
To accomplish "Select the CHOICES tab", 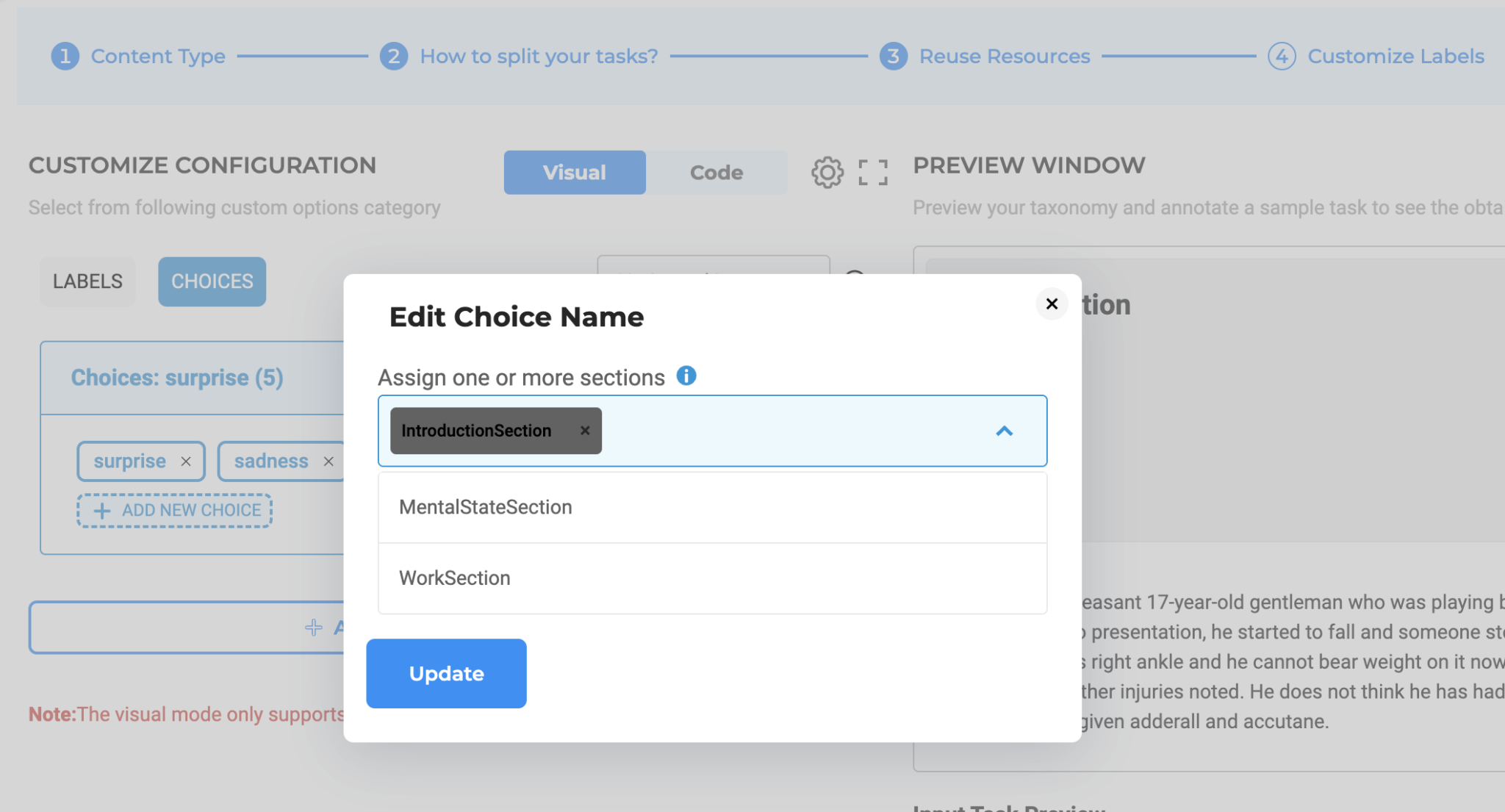I will pyautogui.click(x=212, y=281).
